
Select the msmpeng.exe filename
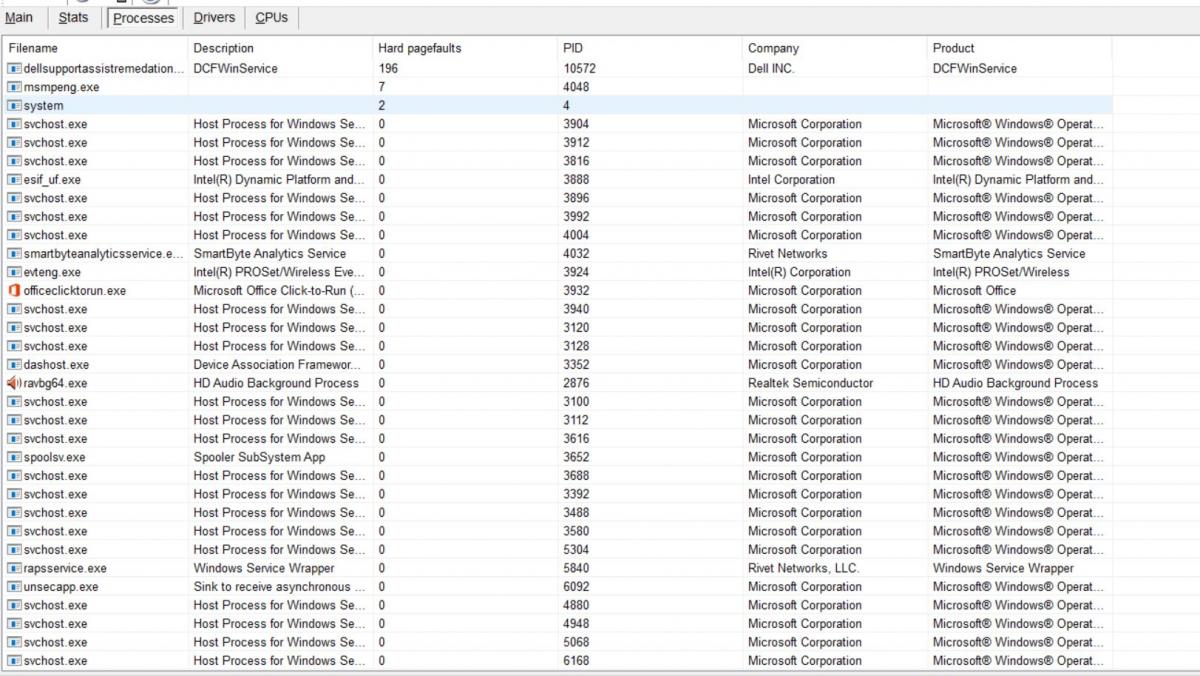(61, 87)
